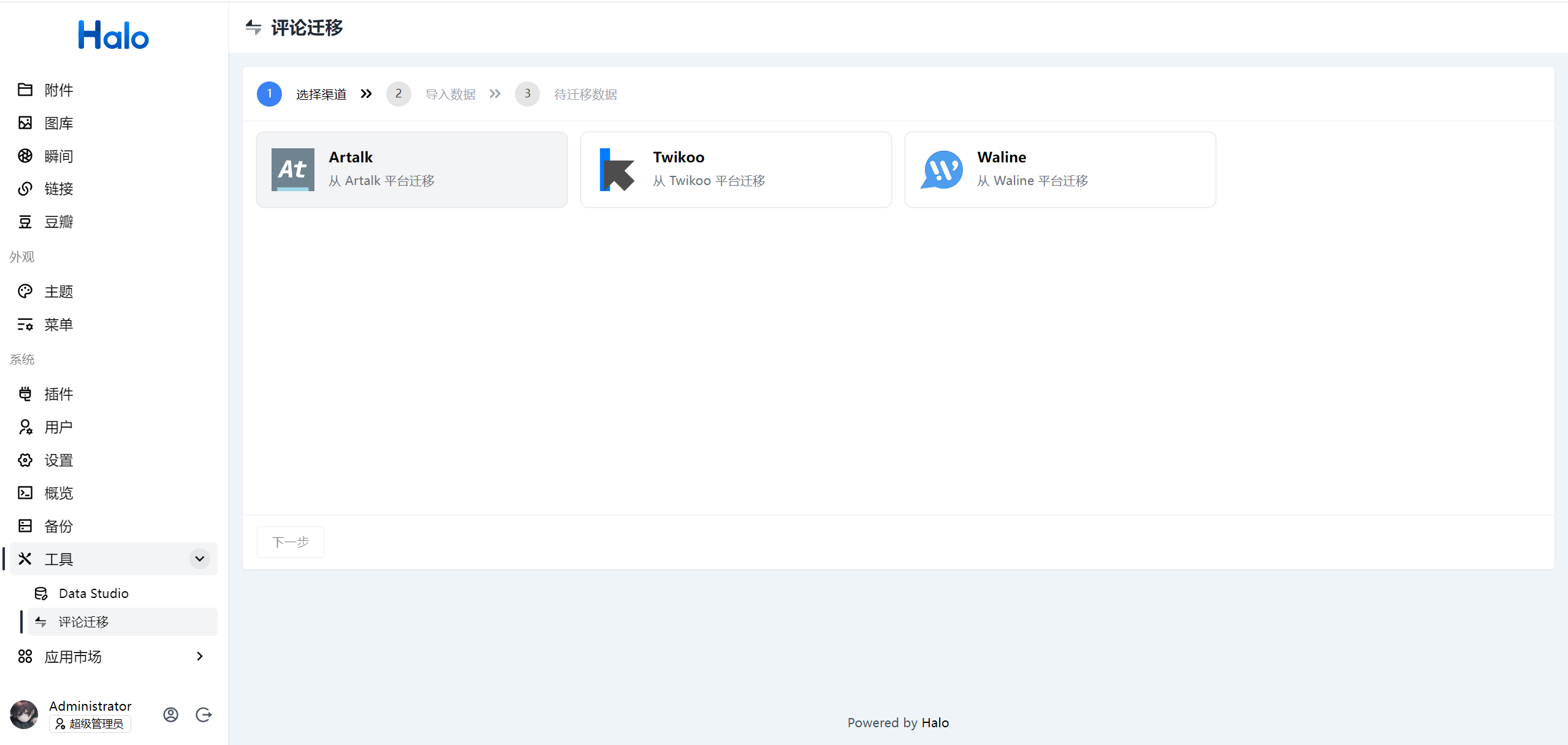The height and width of the screenshot is (745, 1568).
Task: Open the 附件 folder icon
Action: point(25,89)
